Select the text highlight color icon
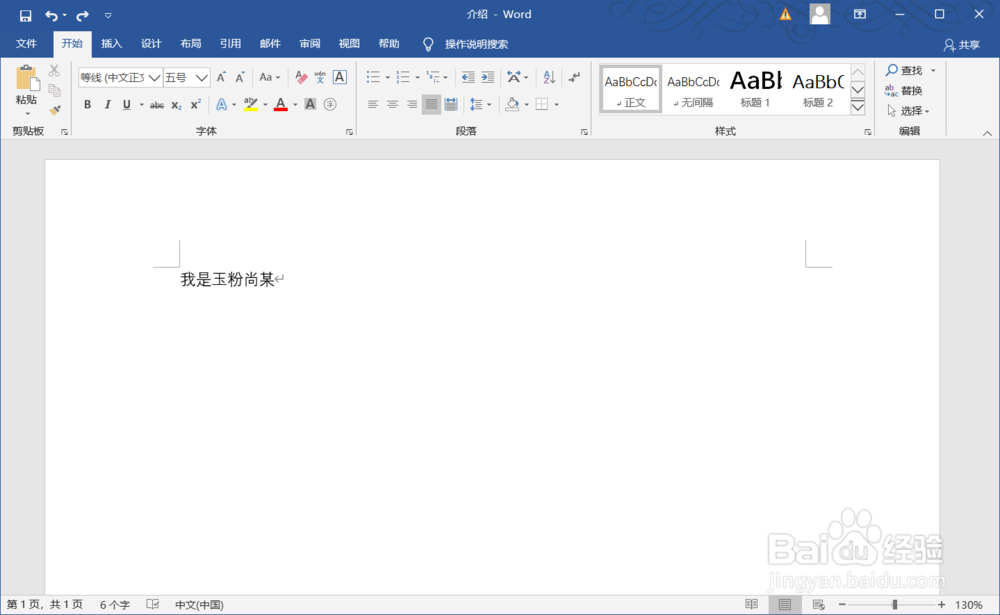The height and width of the screenshot is (615, 1000). (249, 104)
